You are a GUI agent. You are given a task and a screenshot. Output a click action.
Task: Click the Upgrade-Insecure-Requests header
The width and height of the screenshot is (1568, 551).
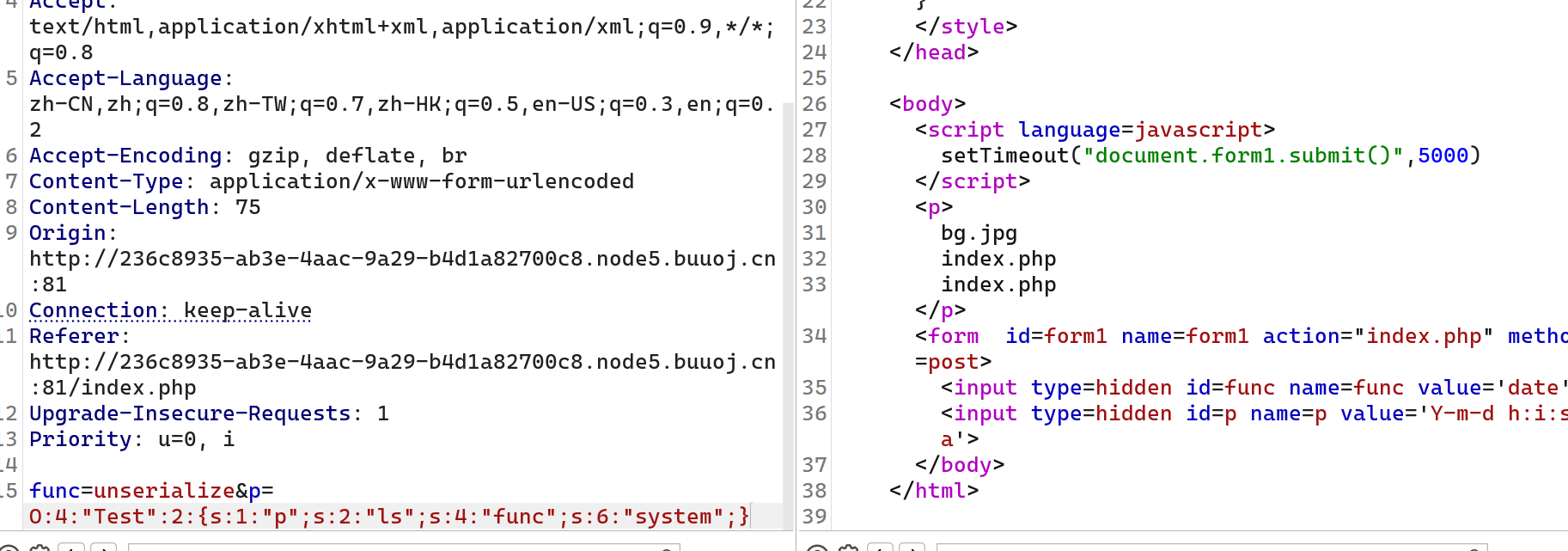click(x=209, y=413)
